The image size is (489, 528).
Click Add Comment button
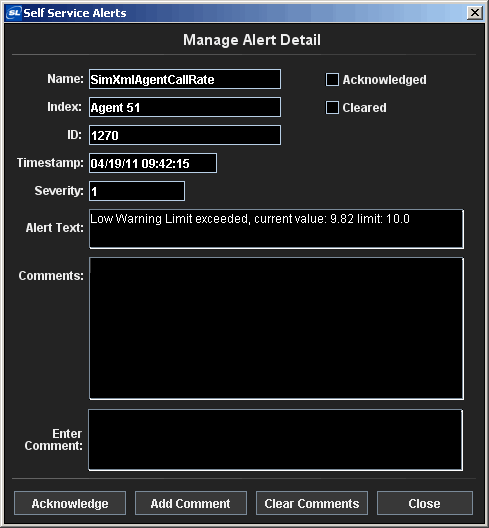191,503
